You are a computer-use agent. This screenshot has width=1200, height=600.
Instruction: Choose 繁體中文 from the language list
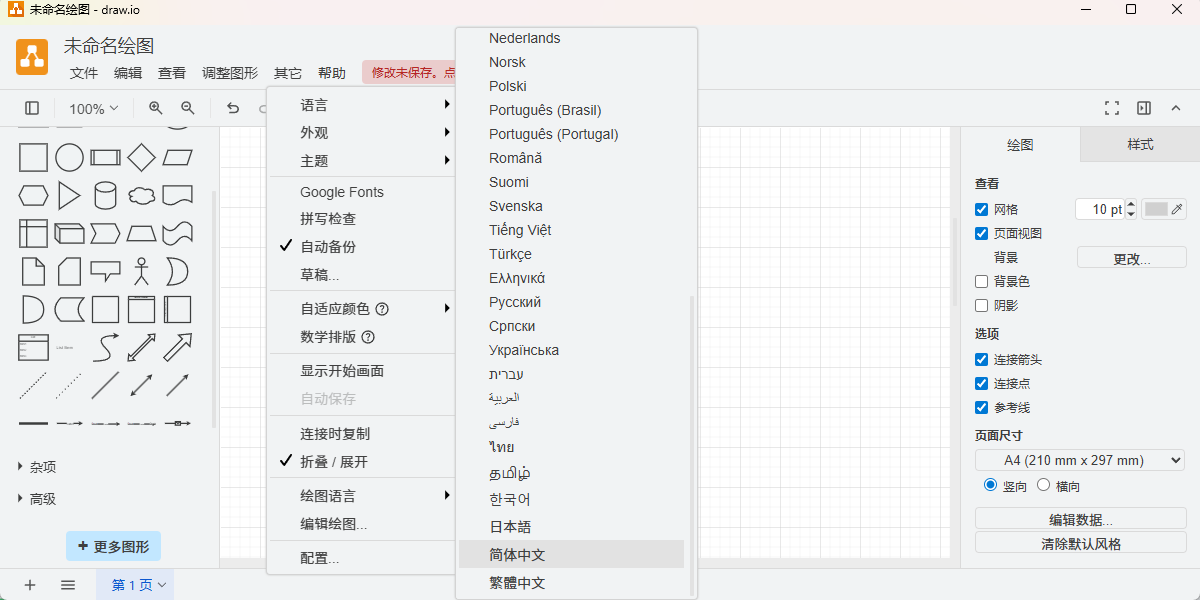tap(517, 583)
